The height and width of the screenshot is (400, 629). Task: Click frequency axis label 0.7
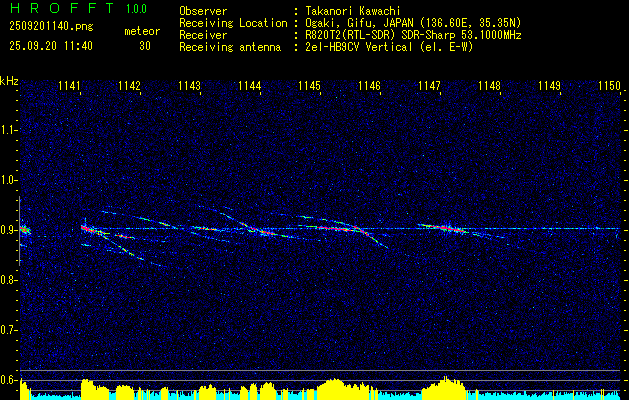7,330
